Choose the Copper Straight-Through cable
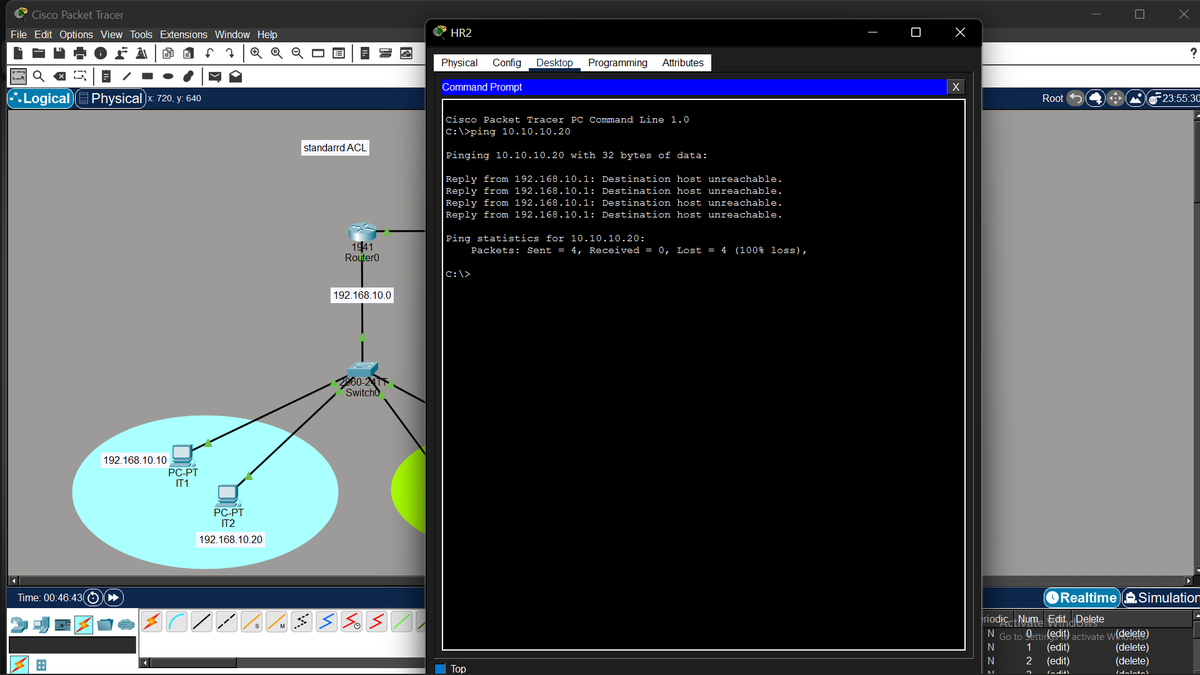The height and width of the screenshot is (675, 1200). (x=201, y=622)
